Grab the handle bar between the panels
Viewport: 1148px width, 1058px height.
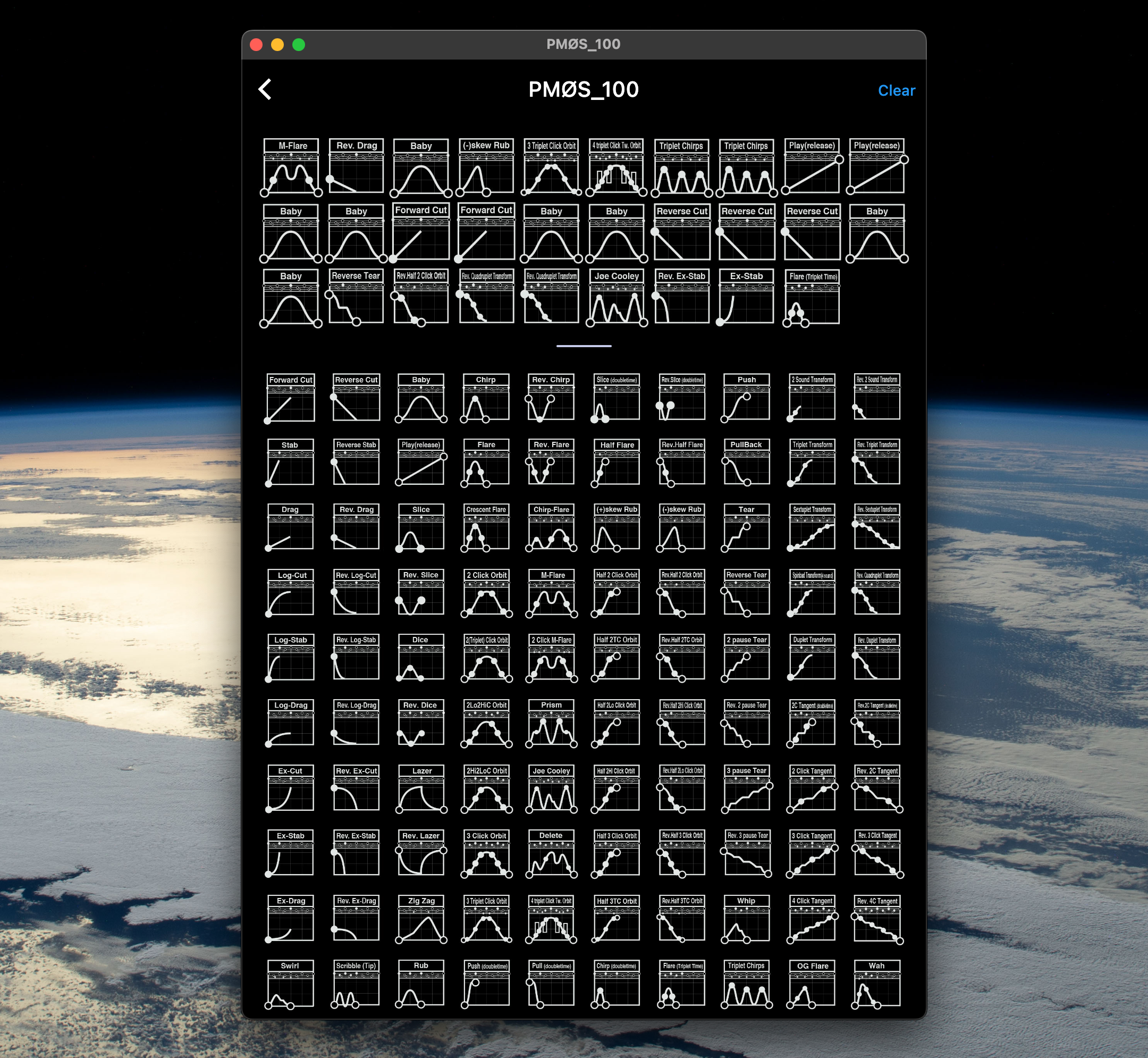click(x=584, y=346)
